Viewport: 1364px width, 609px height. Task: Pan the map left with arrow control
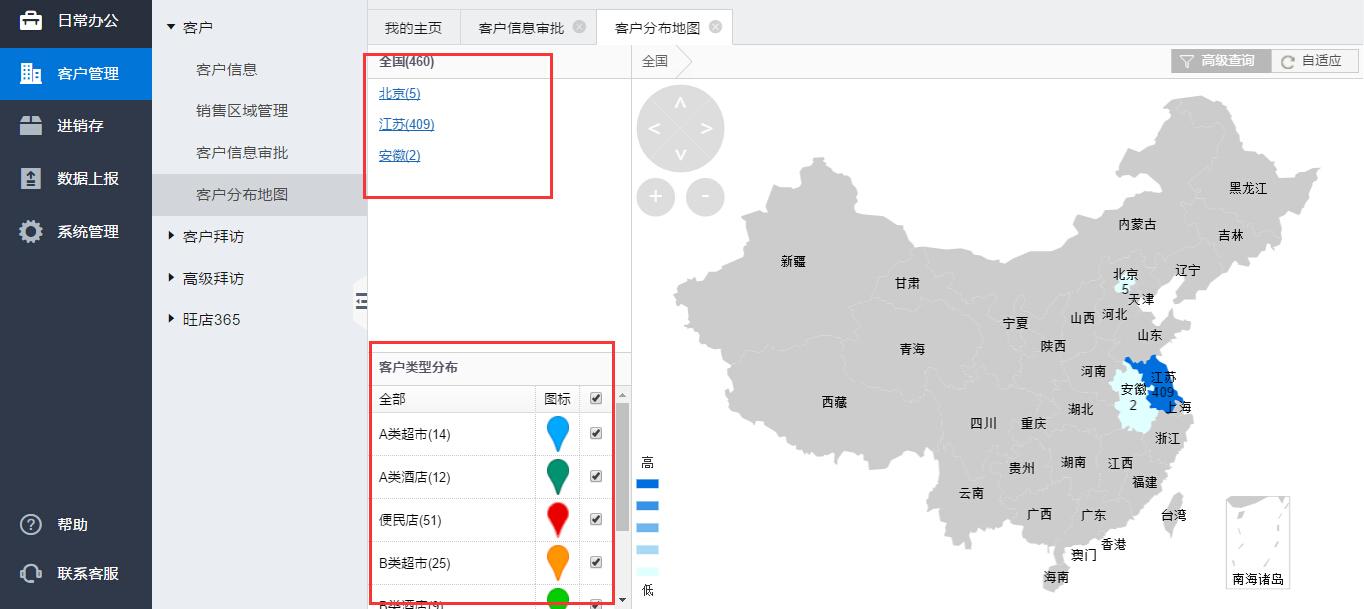654,129
